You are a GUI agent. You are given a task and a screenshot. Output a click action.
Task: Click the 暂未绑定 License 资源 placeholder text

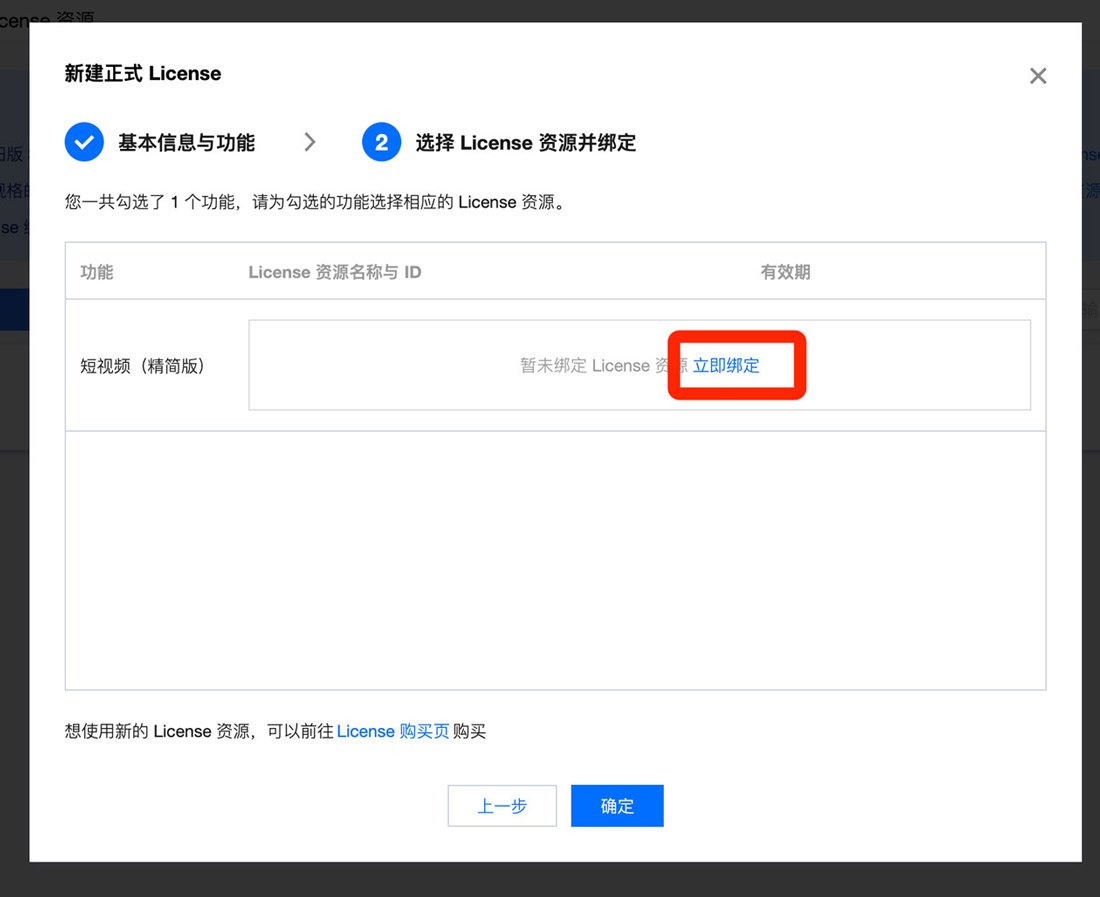click(600, 366)
